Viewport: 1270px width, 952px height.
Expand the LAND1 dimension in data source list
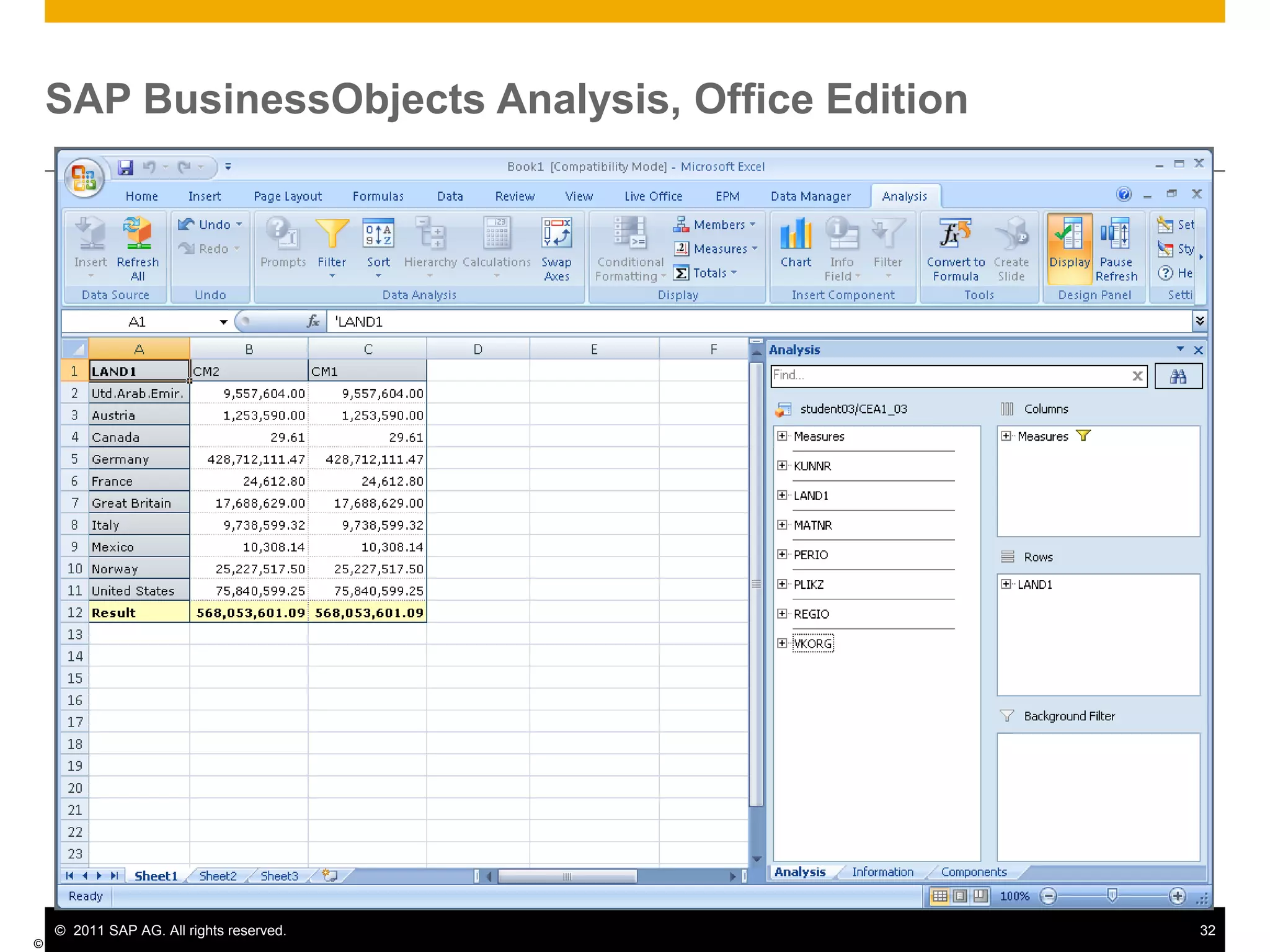[782, 495]
